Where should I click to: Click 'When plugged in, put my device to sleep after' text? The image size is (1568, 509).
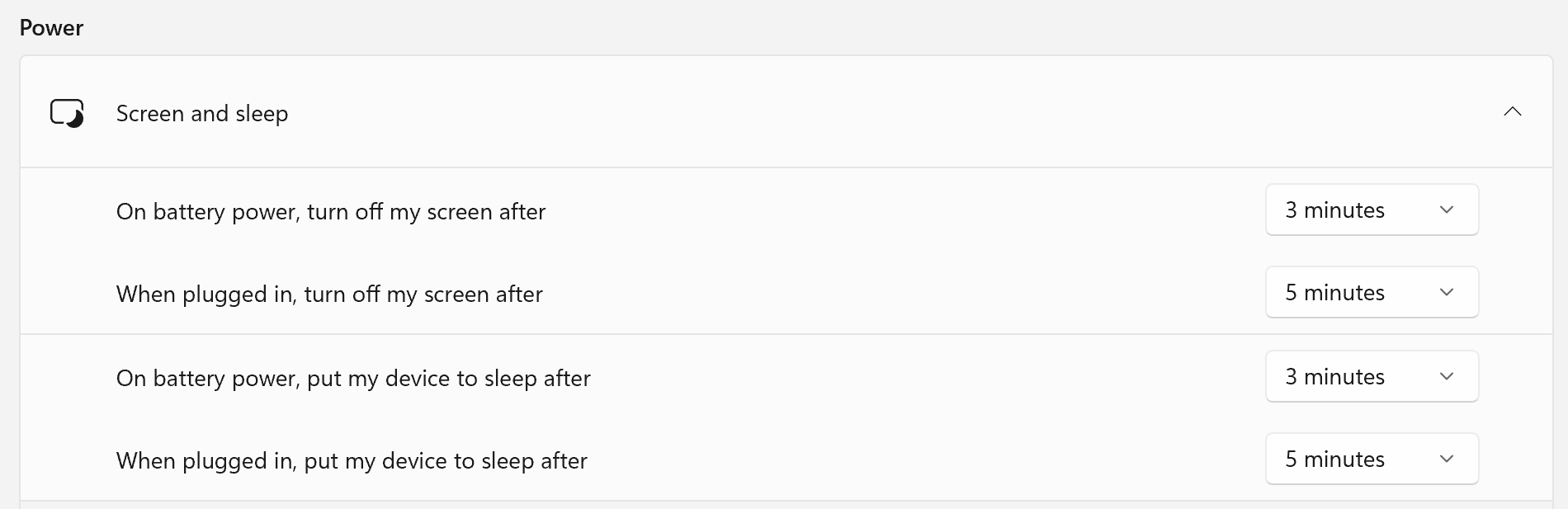352,461
